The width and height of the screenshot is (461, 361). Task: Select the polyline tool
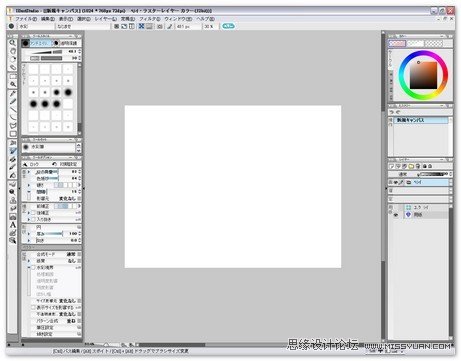(x=12, y=126)
